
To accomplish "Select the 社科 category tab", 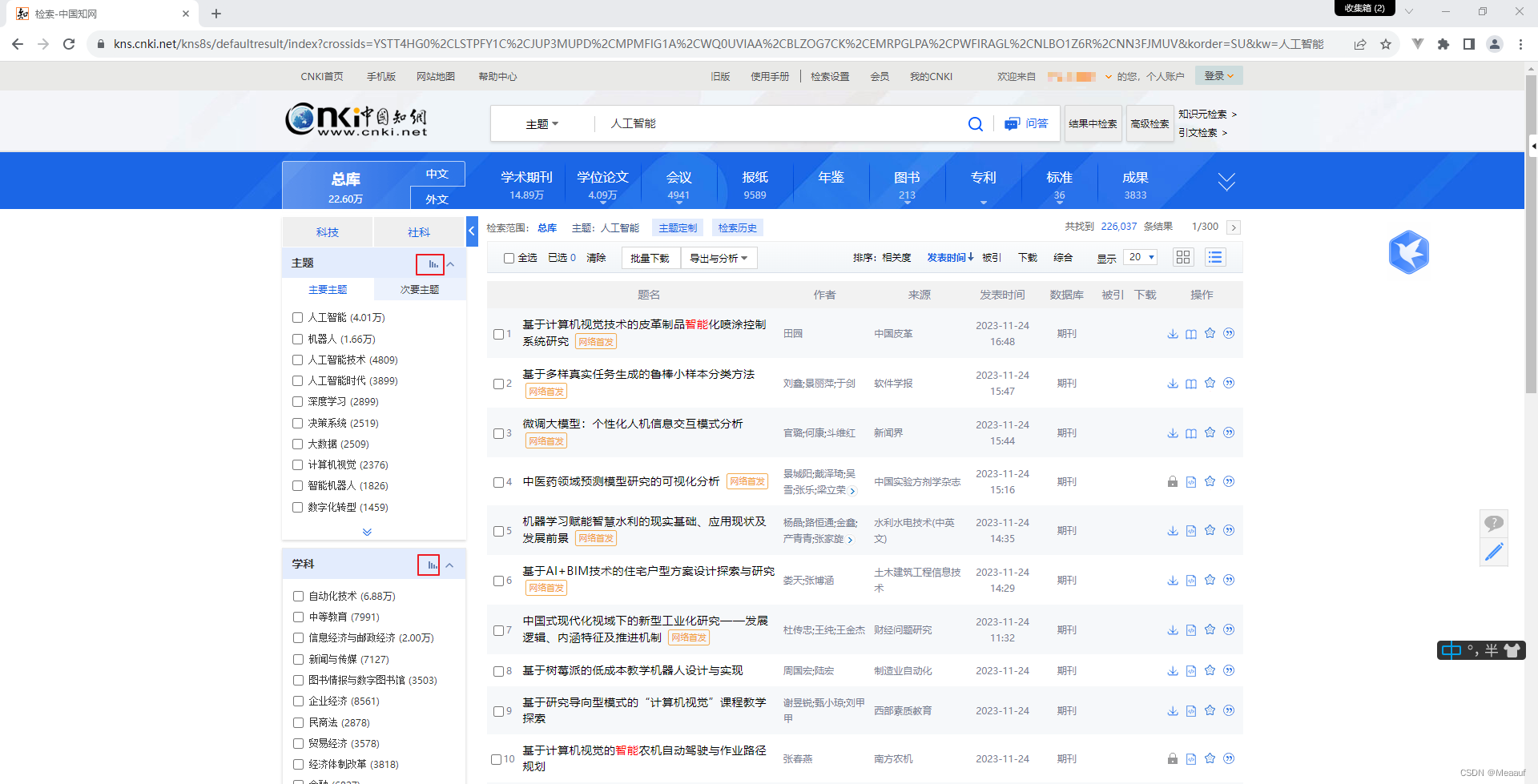I will click(419, 232).
